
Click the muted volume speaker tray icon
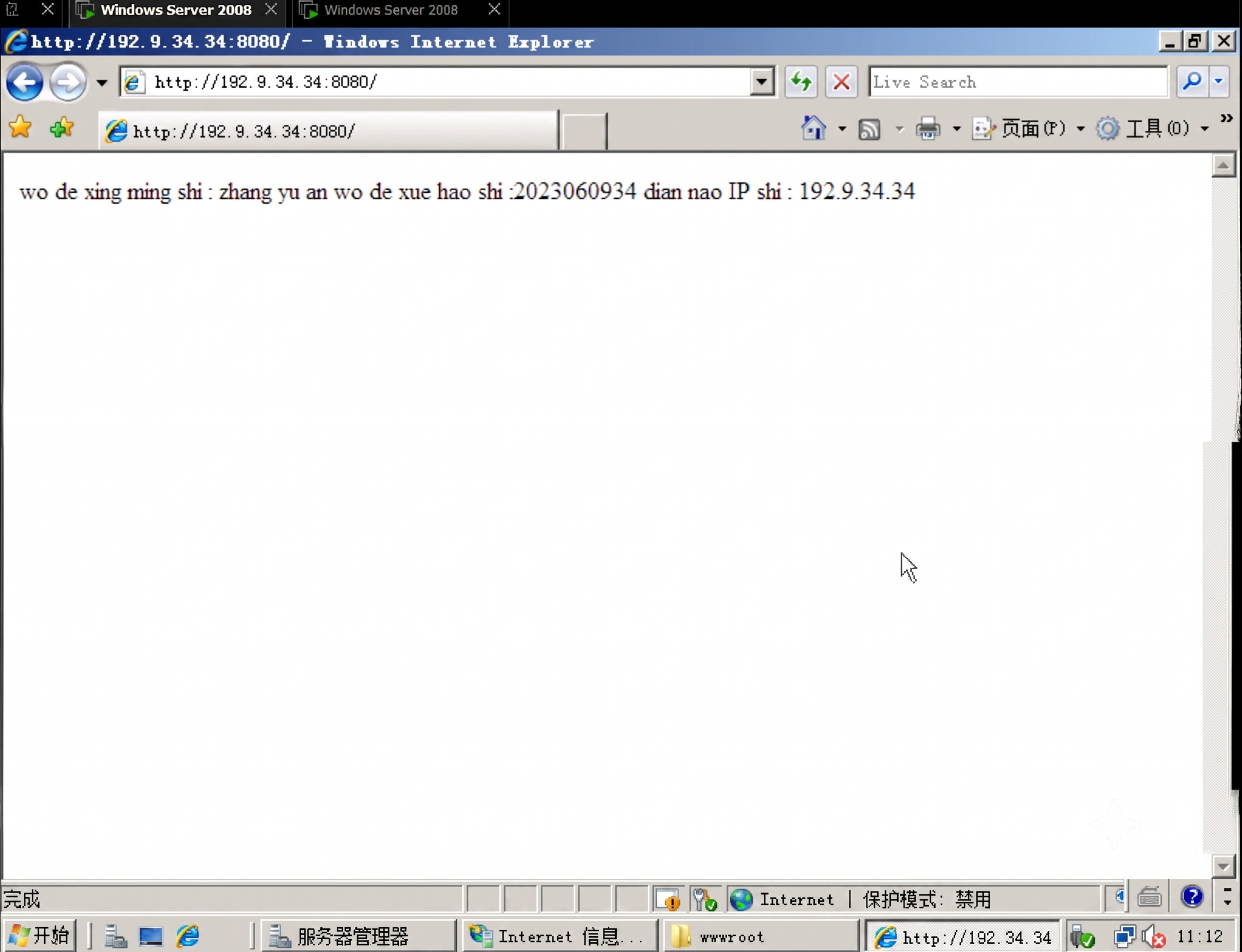point(1154,937)
